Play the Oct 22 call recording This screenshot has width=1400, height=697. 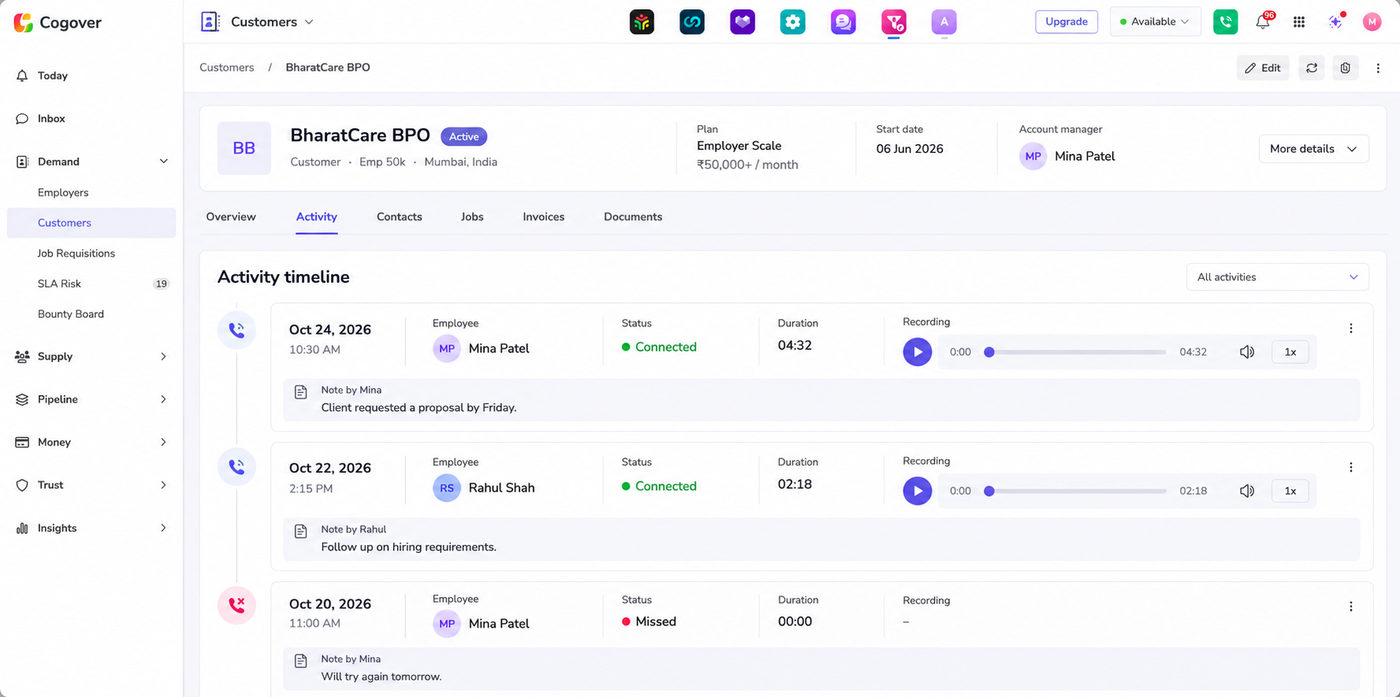(x=917, y=491)
